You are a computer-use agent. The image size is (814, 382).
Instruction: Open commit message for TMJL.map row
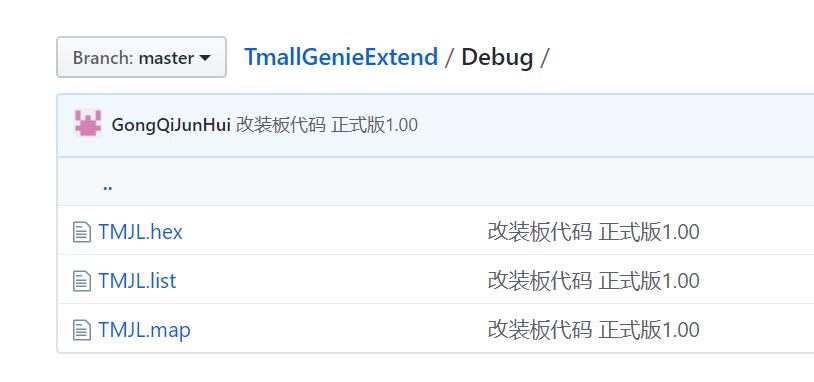[593, 330]
